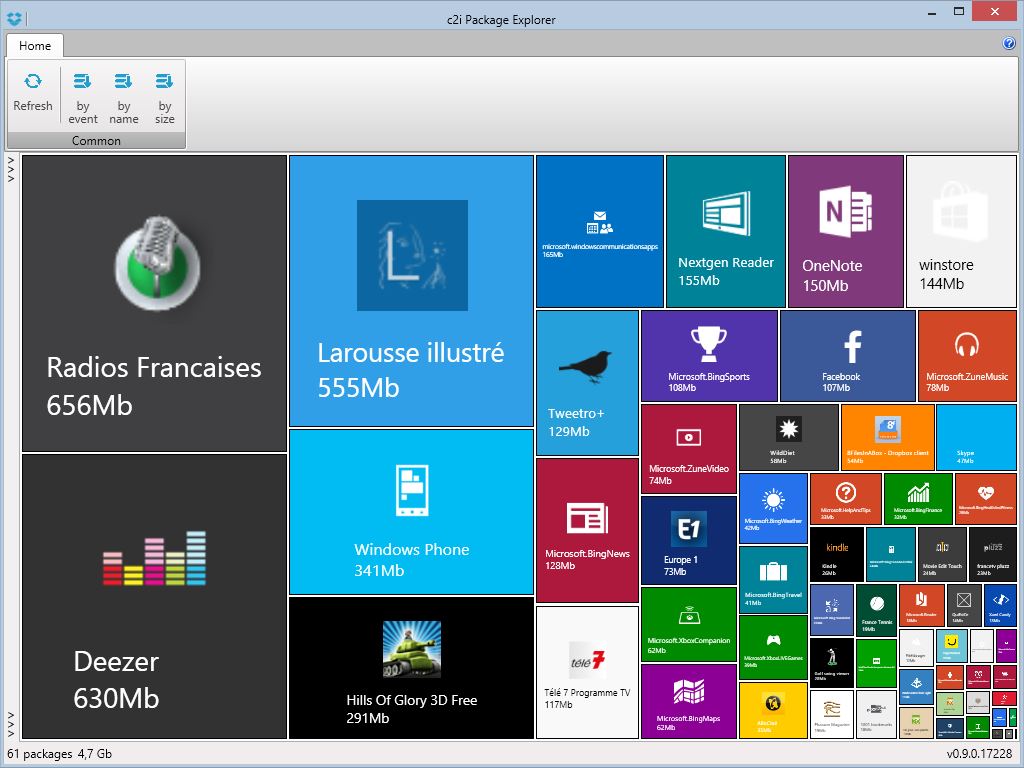
Task: Select the 1001 bookmarks tile
Action: 876,714
